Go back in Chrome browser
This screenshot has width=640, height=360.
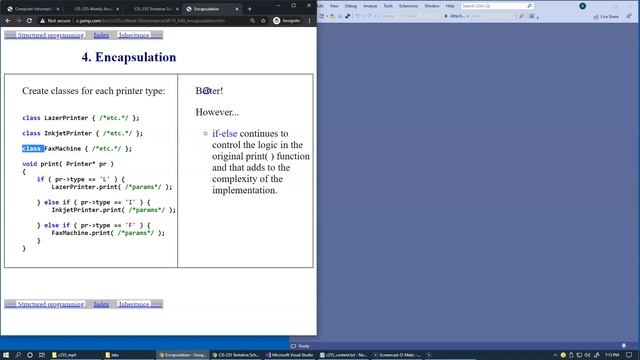[8, 20]
